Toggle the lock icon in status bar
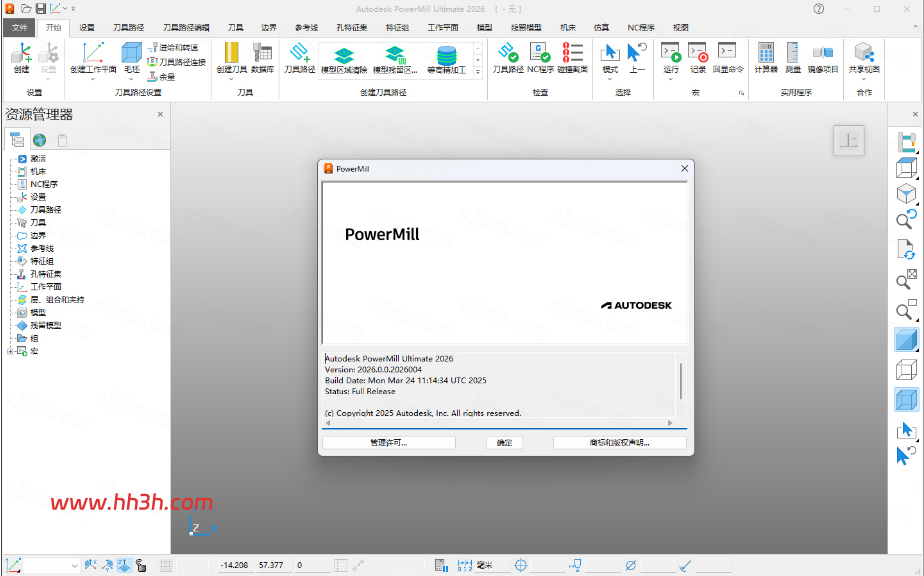The height and width of the screenshot is (576, 924). click(x=141, y=565)
